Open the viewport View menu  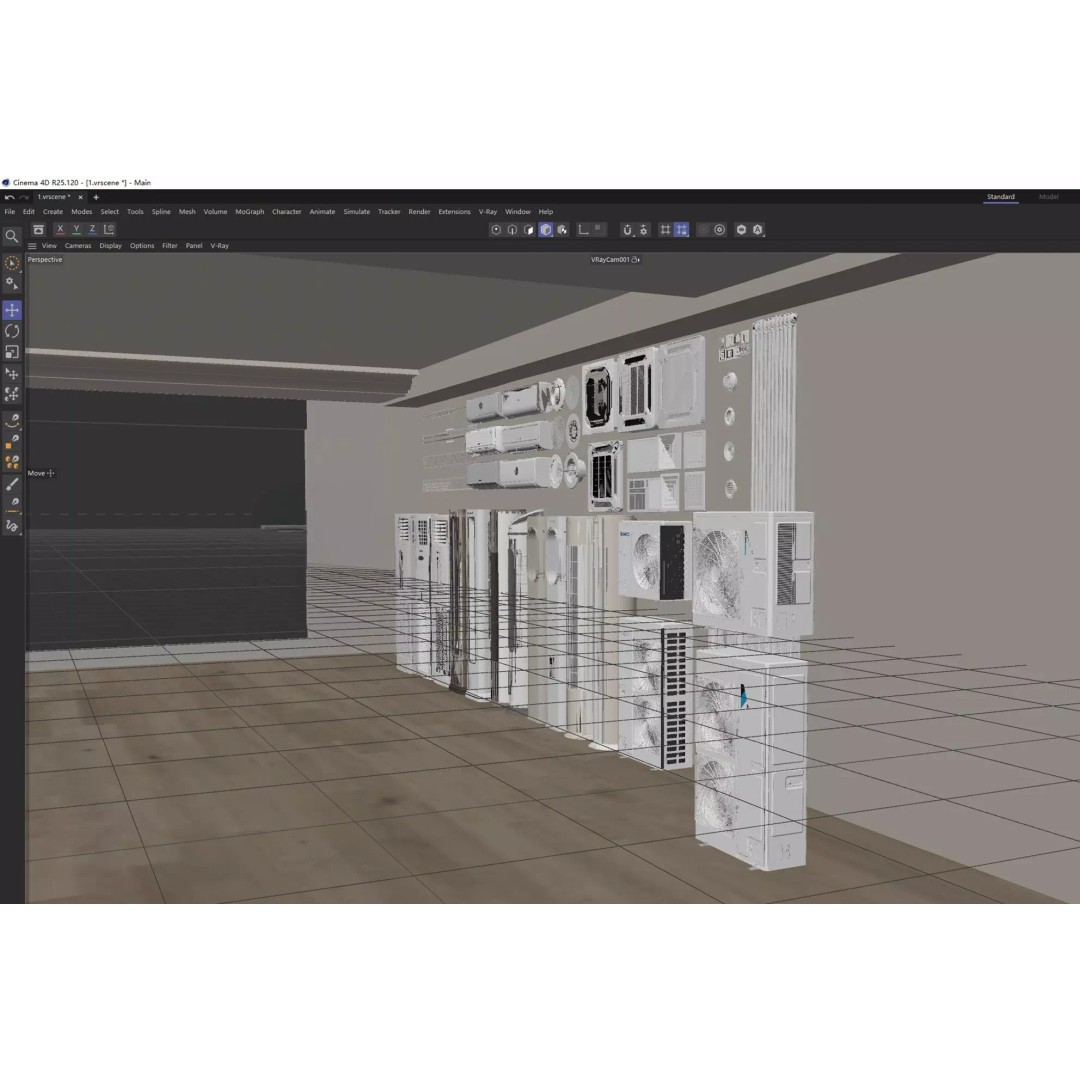pyautogui.click(x=50, y=246)
